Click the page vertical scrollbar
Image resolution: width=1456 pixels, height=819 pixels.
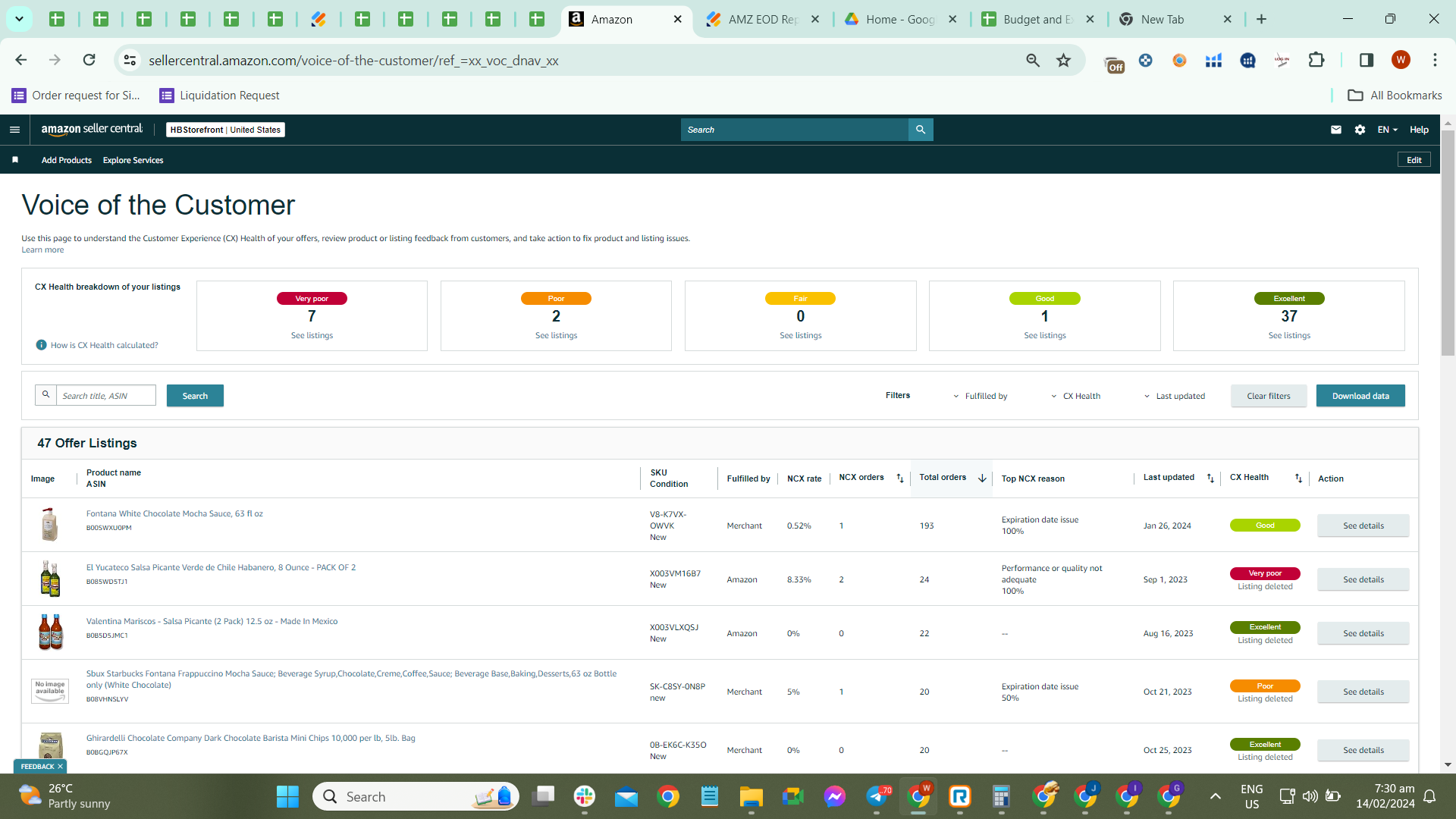pos(1448,243)
